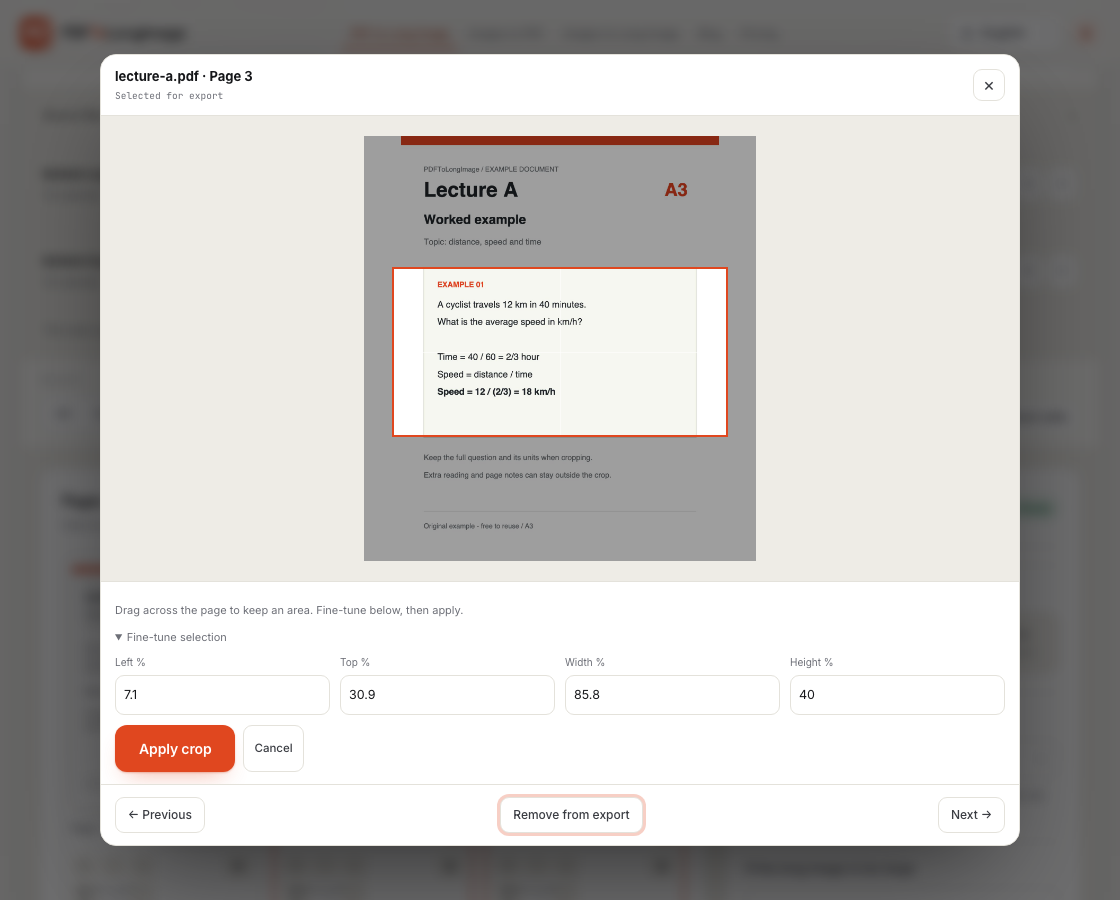Viewport: 1120px width, 900px height.
Task: Go to the Next page
Action: [971, 815]
